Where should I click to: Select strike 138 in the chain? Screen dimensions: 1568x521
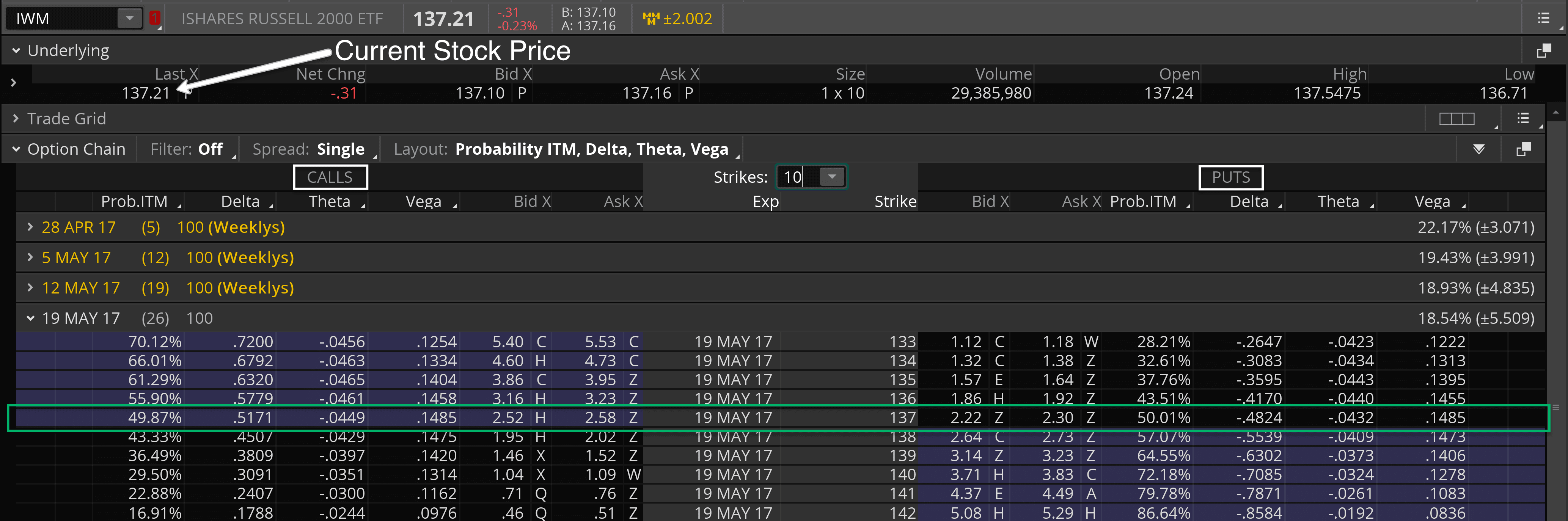tap(903, 436)
